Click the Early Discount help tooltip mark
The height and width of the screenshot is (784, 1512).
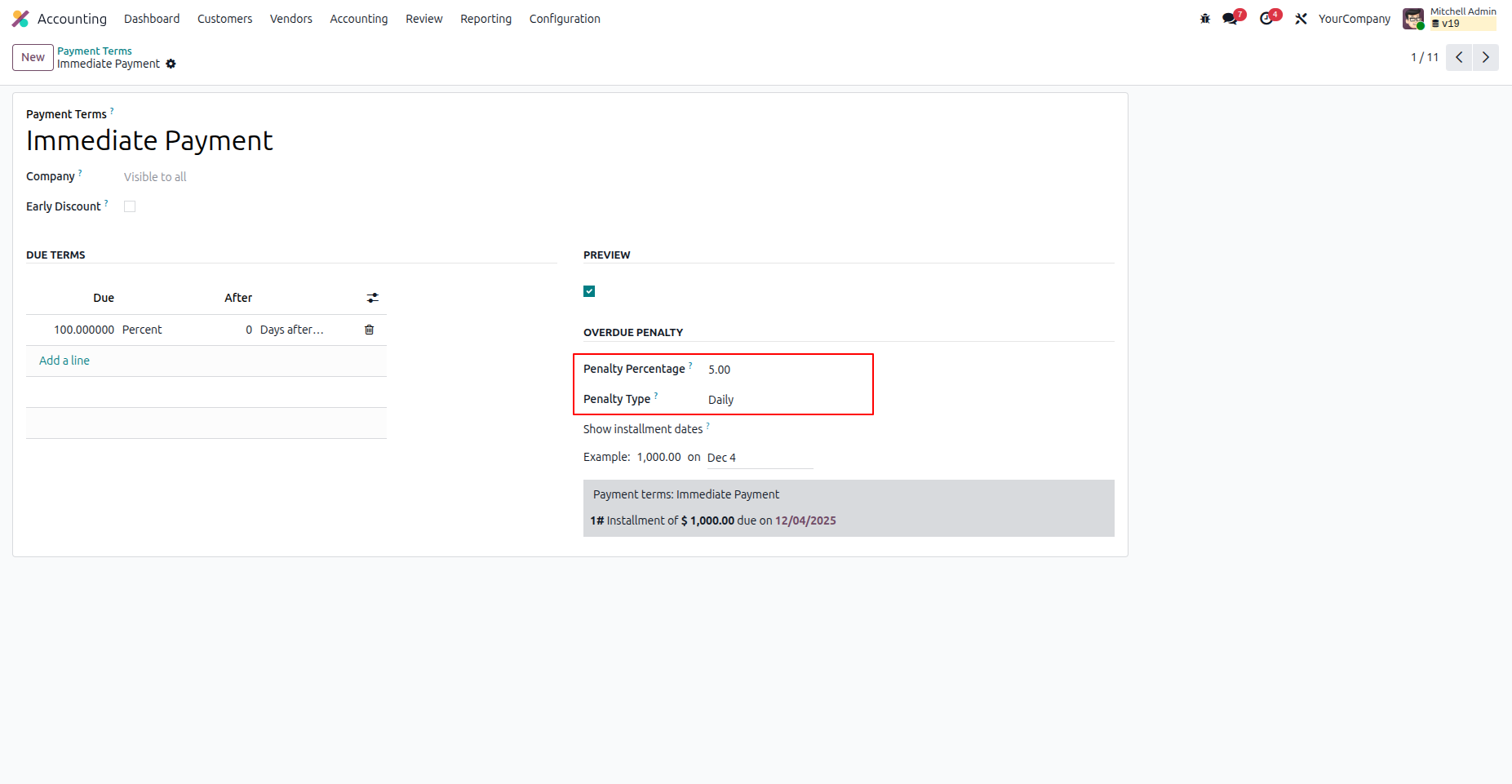pos(106,202)
